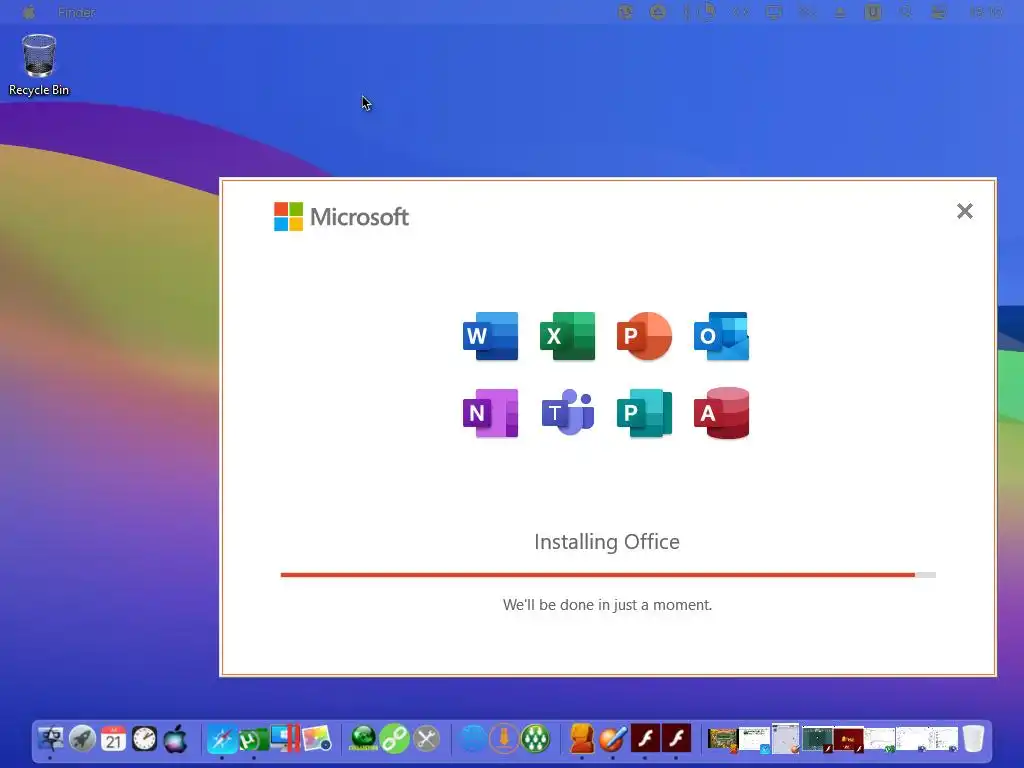Open the Calendar icon showing 21
Image resolution: width=1024 pixels, height=768 pixels.
pyautogui.click(x=113, y=739)
